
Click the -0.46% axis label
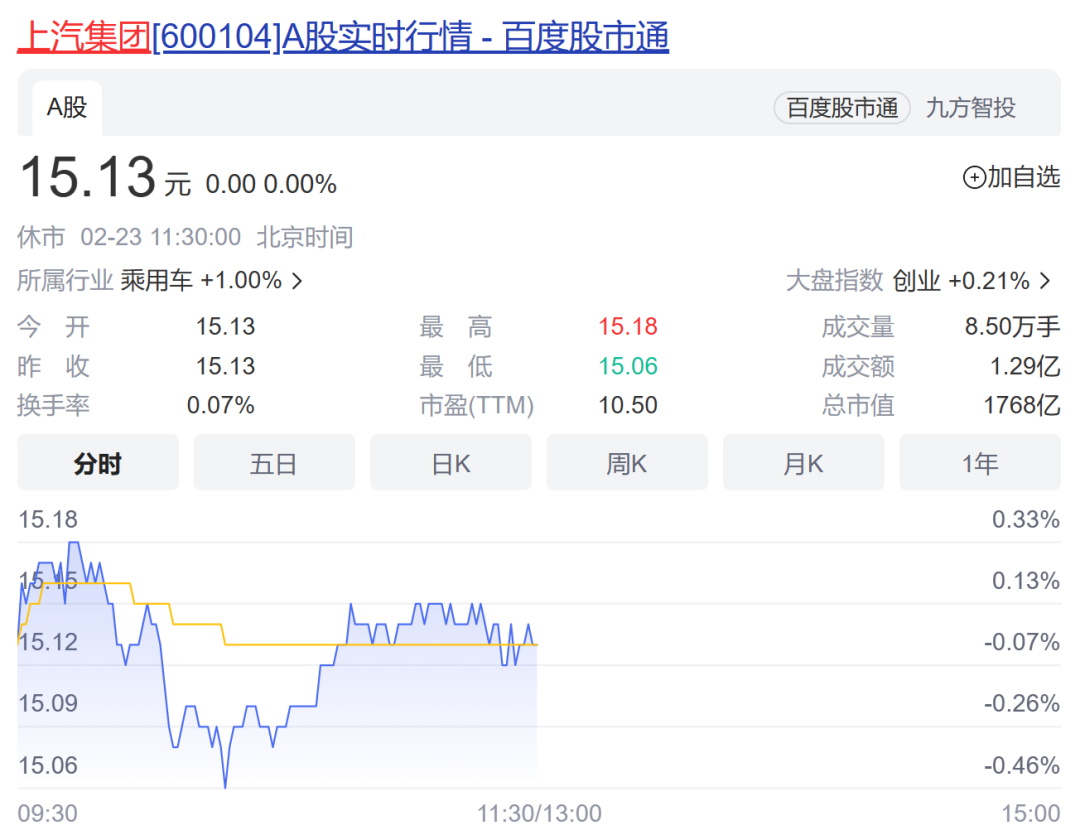[x=1021, y=765]
